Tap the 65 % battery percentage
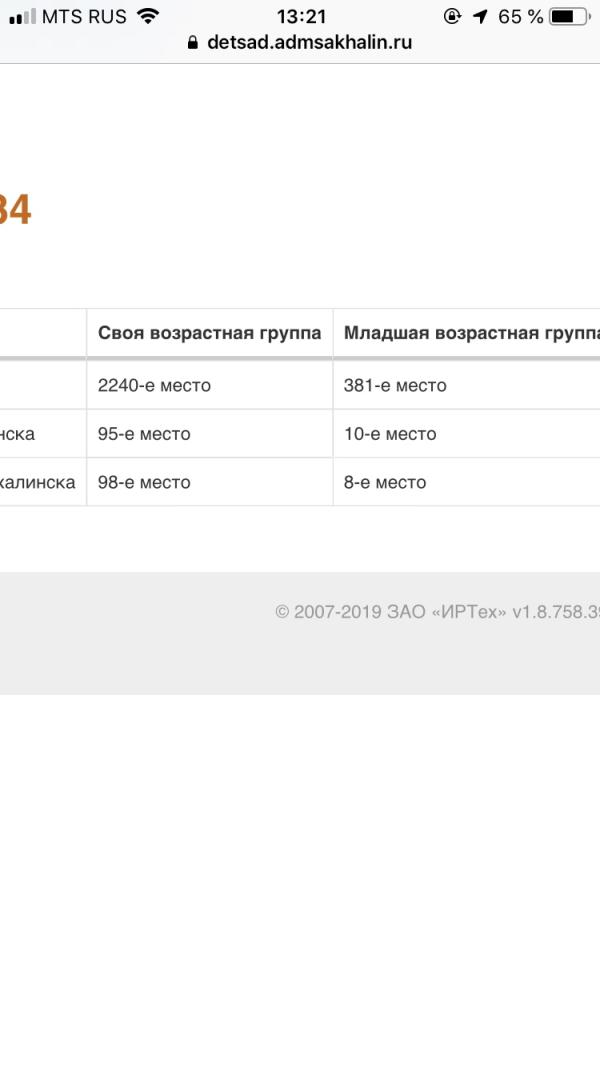 (520, 16)
